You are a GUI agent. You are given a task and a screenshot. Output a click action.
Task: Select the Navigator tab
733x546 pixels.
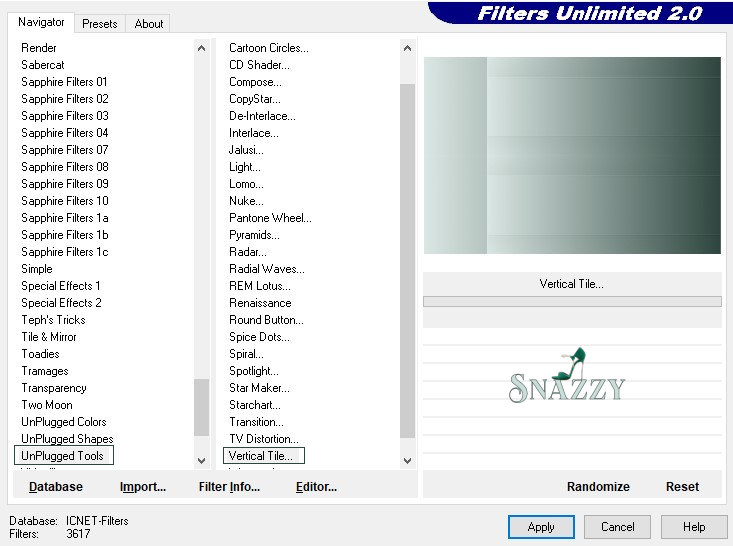pos(41,22)
